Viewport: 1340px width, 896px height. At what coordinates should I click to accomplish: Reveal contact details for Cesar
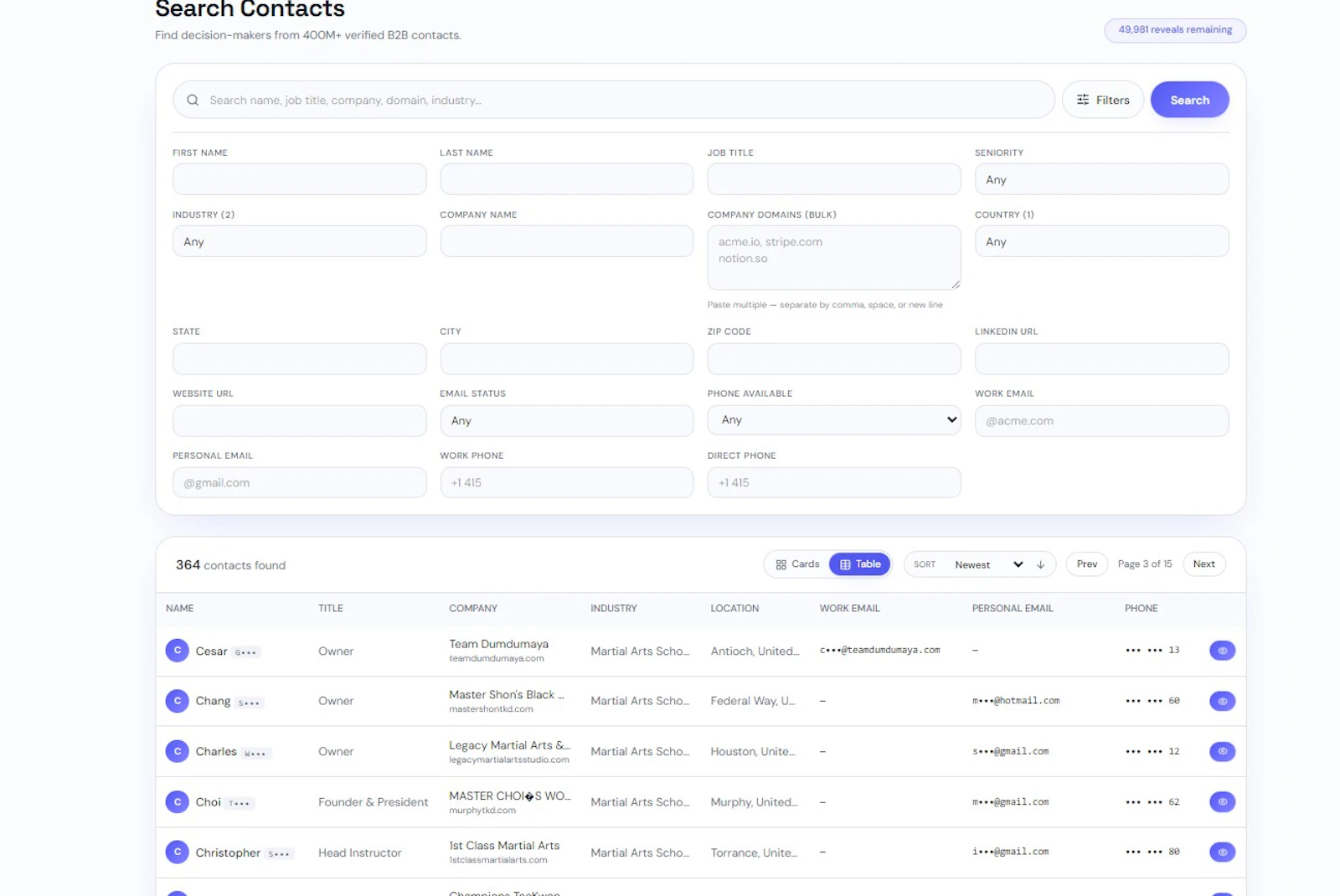[x=1222, y=651]
